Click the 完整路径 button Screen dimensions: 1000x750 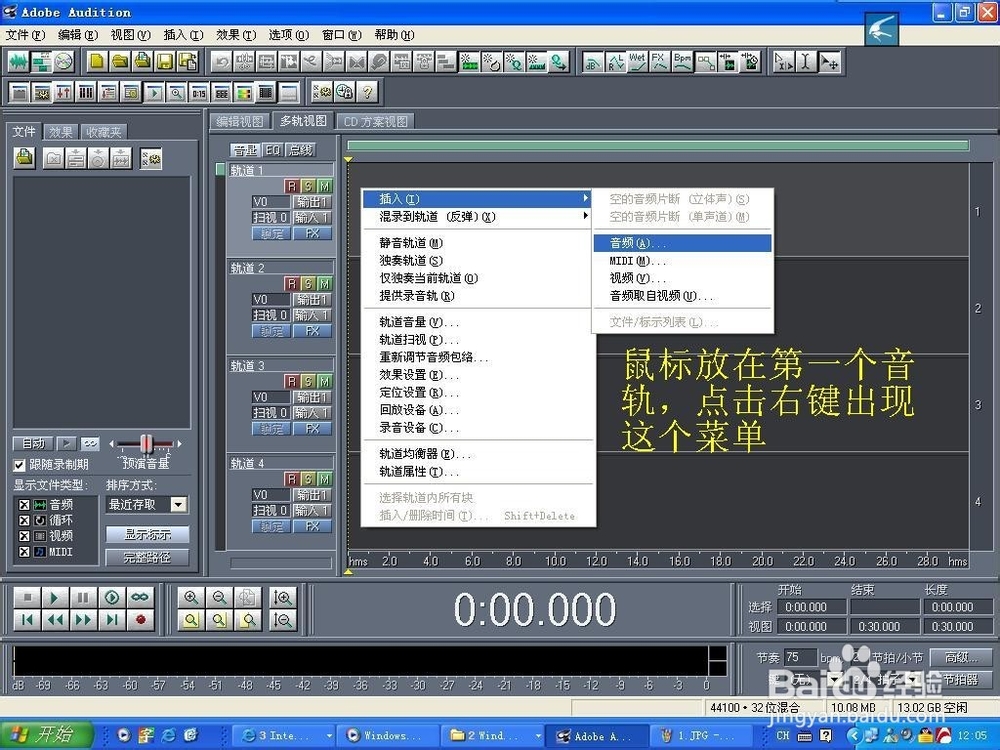point(147,557)
